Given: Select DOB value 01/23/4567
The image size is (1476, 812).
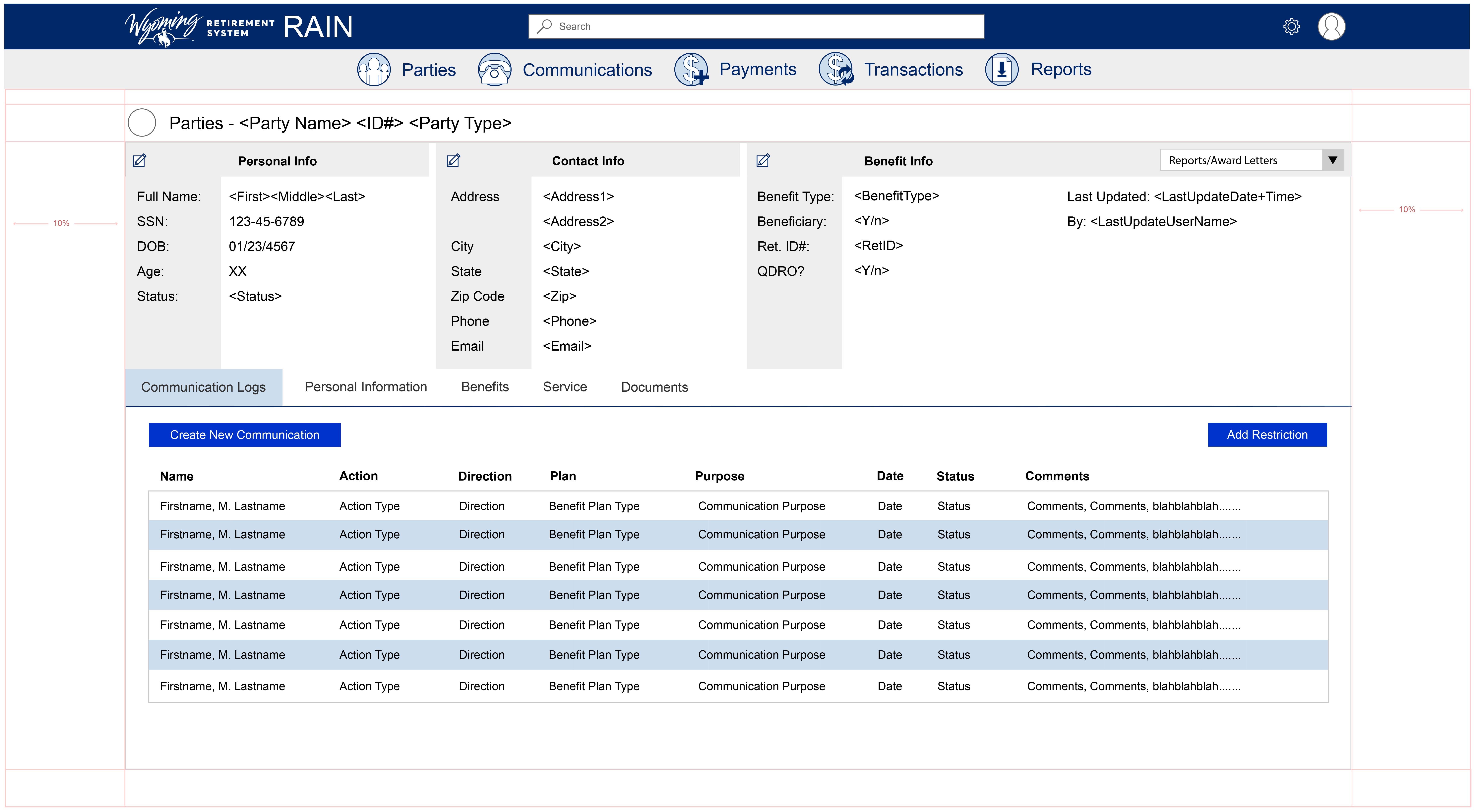Looking at the screenshot, I should pos(262,246).
